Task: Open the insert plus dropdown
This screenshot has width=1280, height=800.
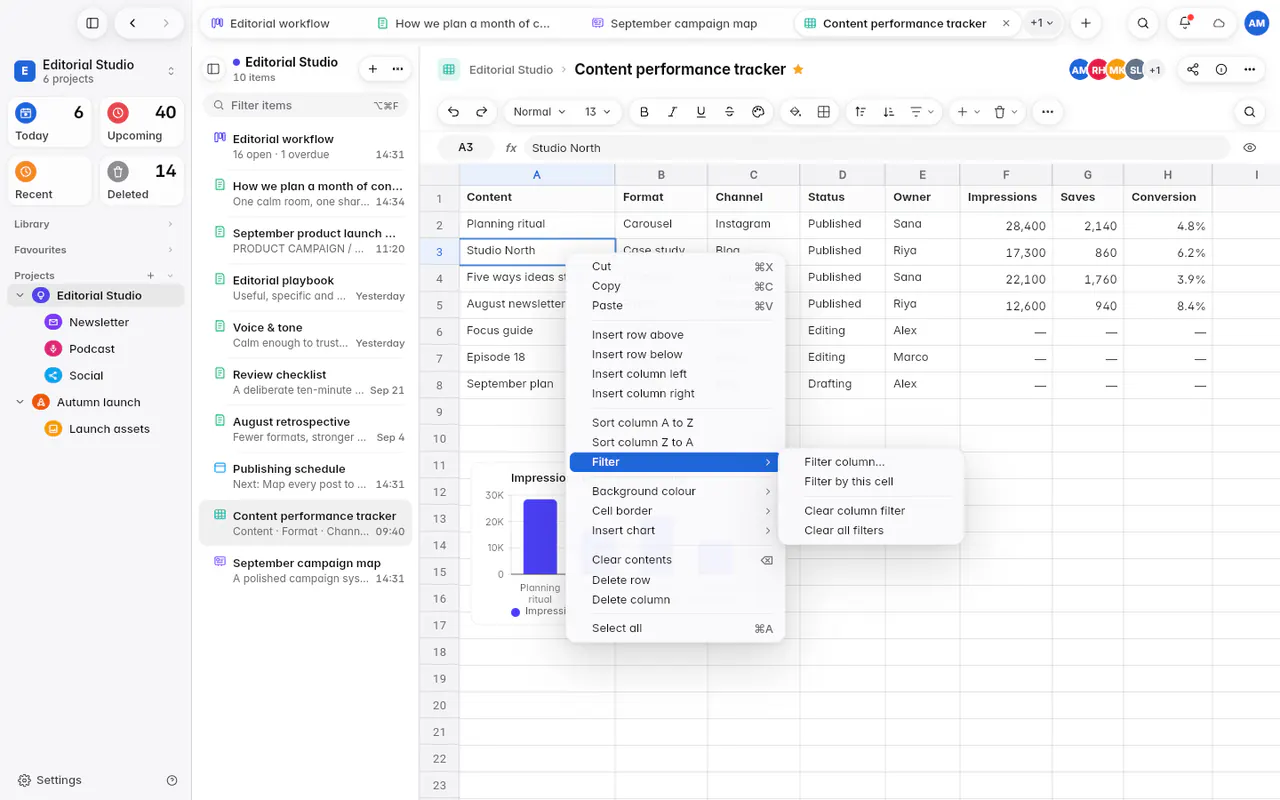Action: pyautogui.click(x=968, y=112)
